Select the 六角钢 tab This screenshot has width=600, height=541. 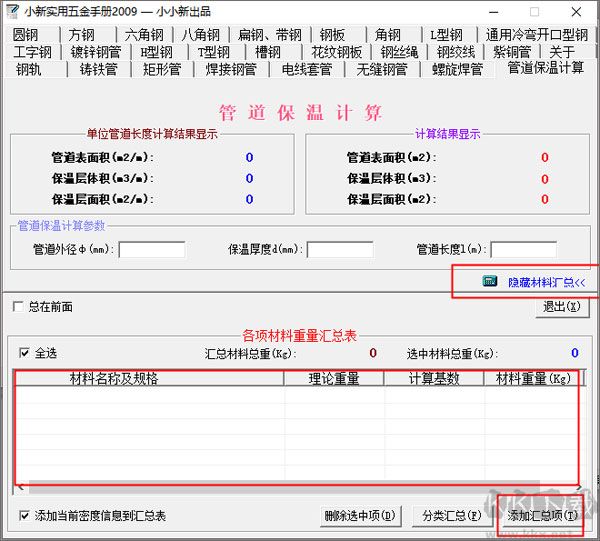[144, 35]
